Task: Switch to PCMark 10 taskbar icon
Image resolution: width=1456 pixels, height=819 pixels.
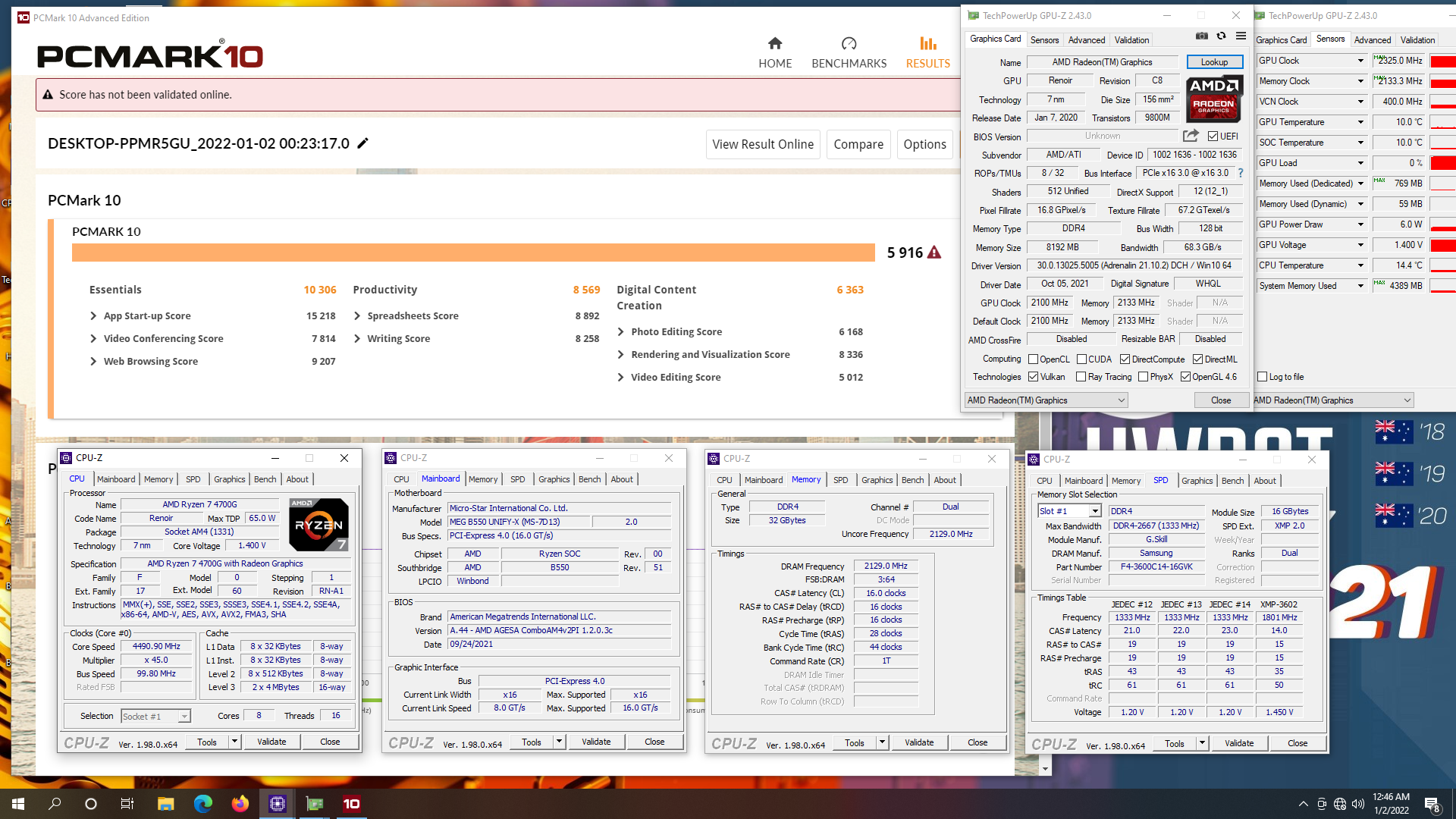Action: point(352,804)
